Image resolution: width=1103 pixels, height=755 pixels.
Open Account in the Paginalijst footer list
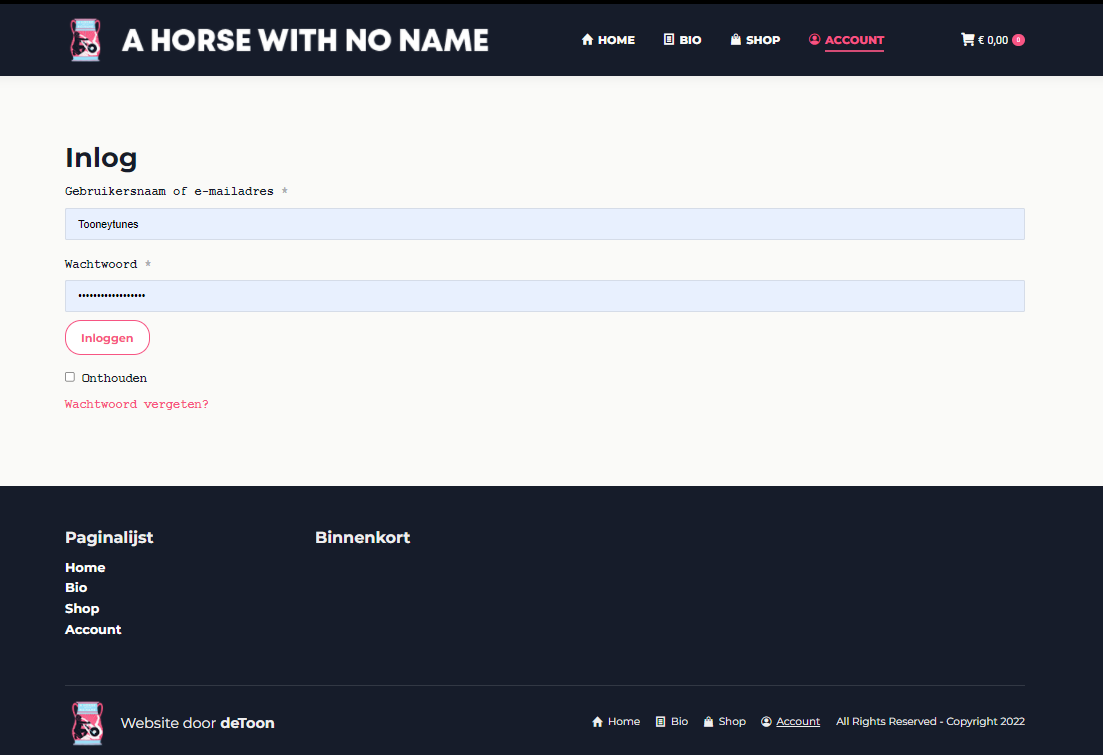pyautogui.click(x=94, y=630)
